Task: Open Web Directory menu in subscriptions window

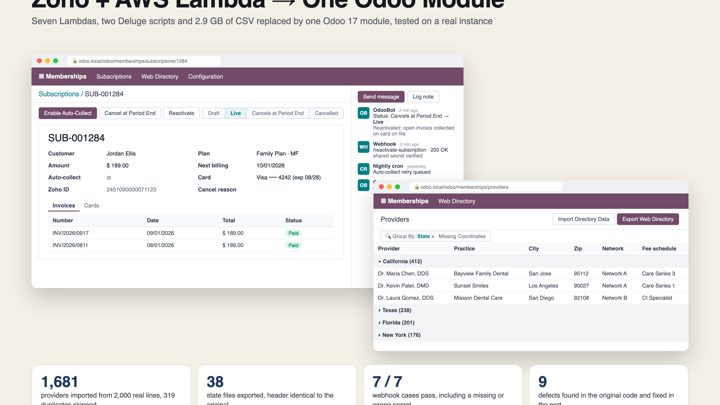Action: 160,77
